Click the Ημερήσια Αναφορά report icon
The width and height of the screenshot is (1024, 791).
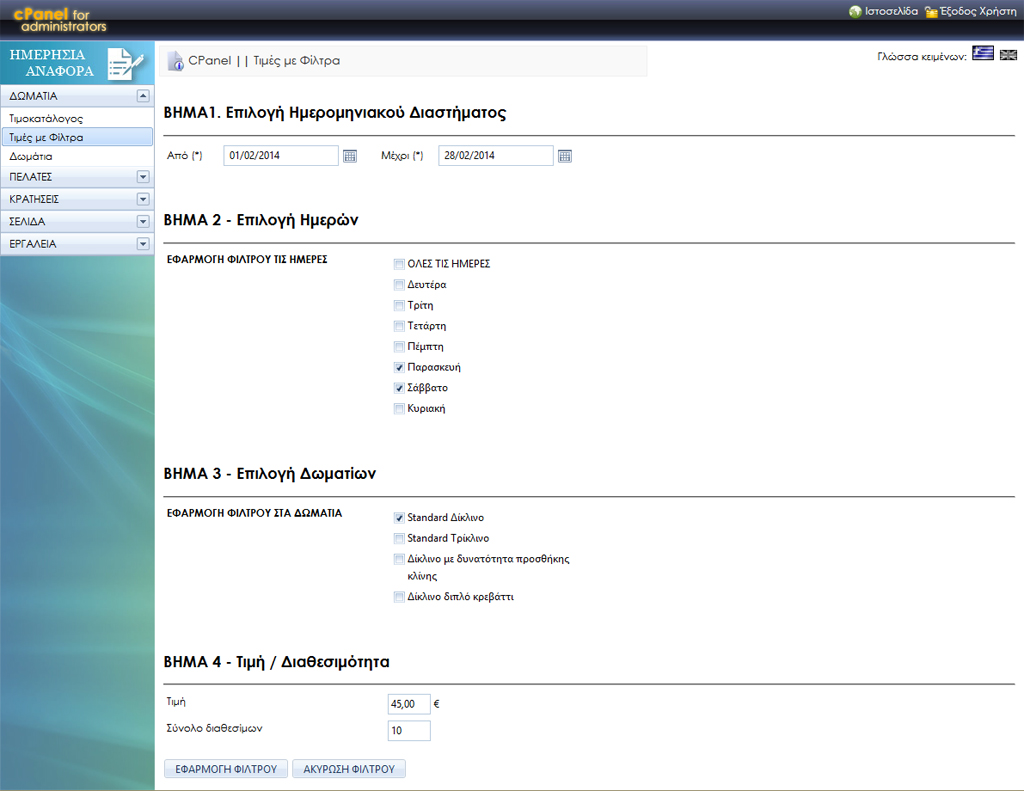click(125, 63)
